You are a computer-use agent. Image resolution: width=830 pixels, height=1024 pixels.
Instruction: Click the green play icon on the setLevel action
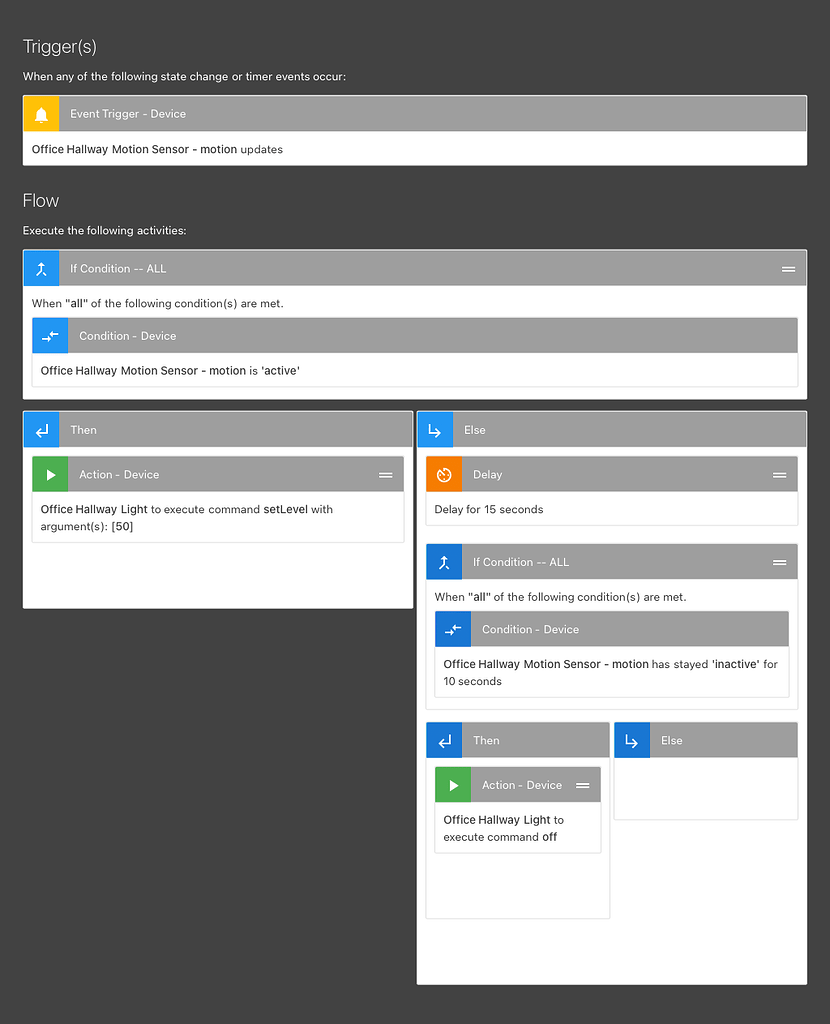coord(50,474)
